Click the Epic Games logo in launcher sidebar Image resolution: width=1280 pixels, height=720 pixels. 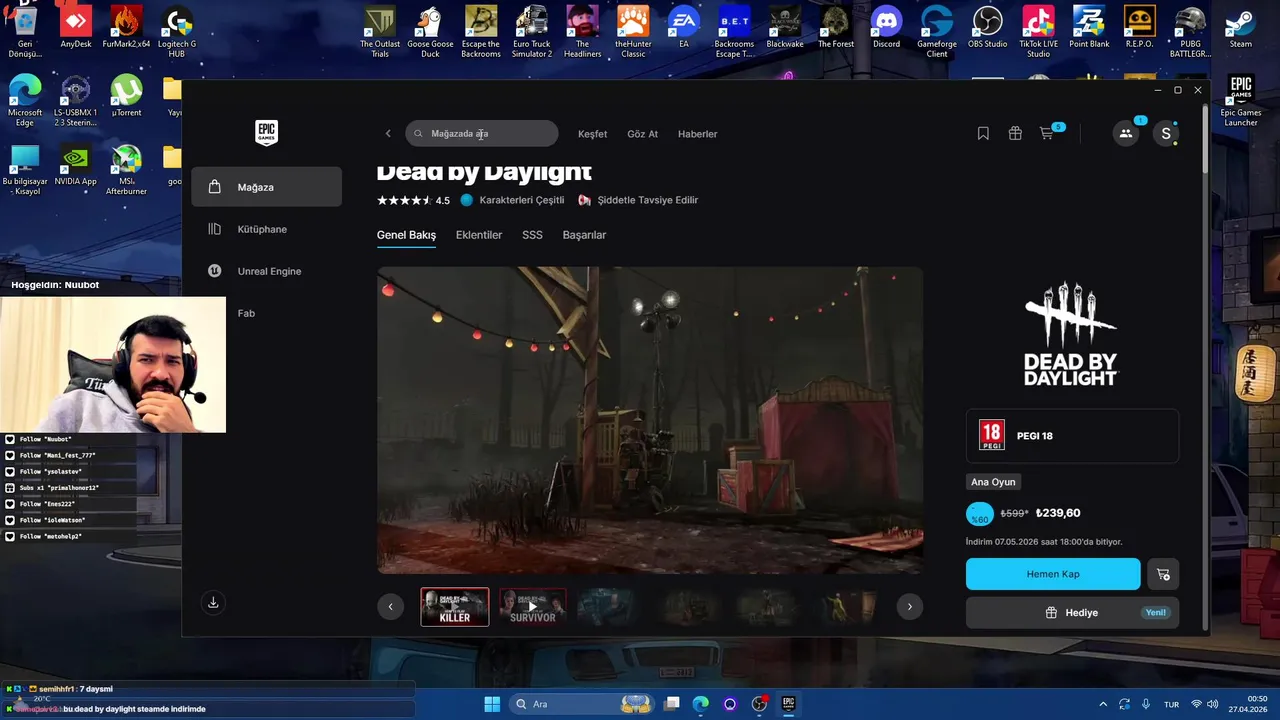(x=266, y=133)
